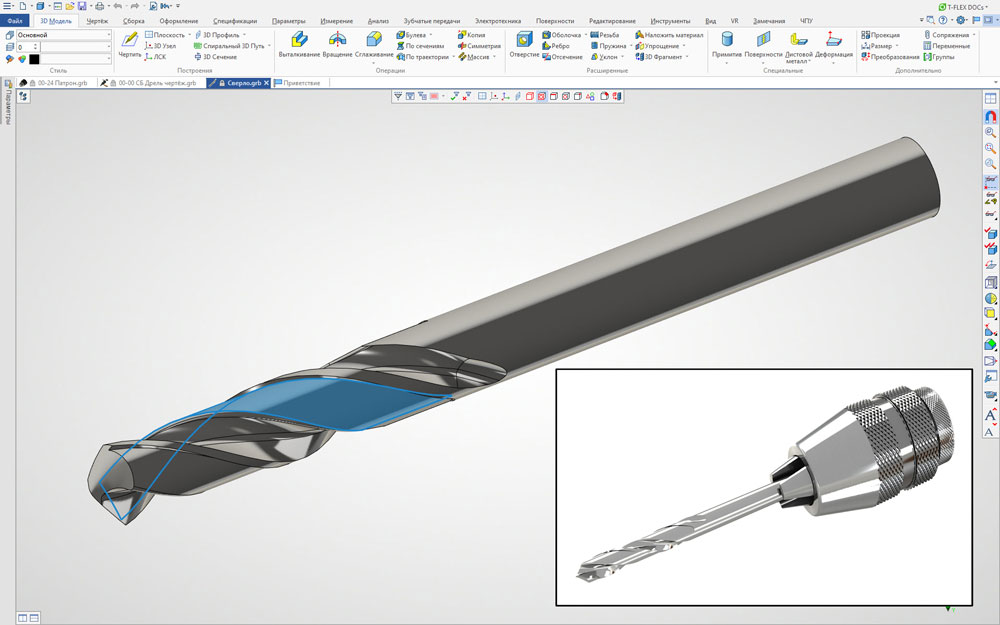Click the Наложить материал command
The image size is (1000, 625).
(668, 35)
